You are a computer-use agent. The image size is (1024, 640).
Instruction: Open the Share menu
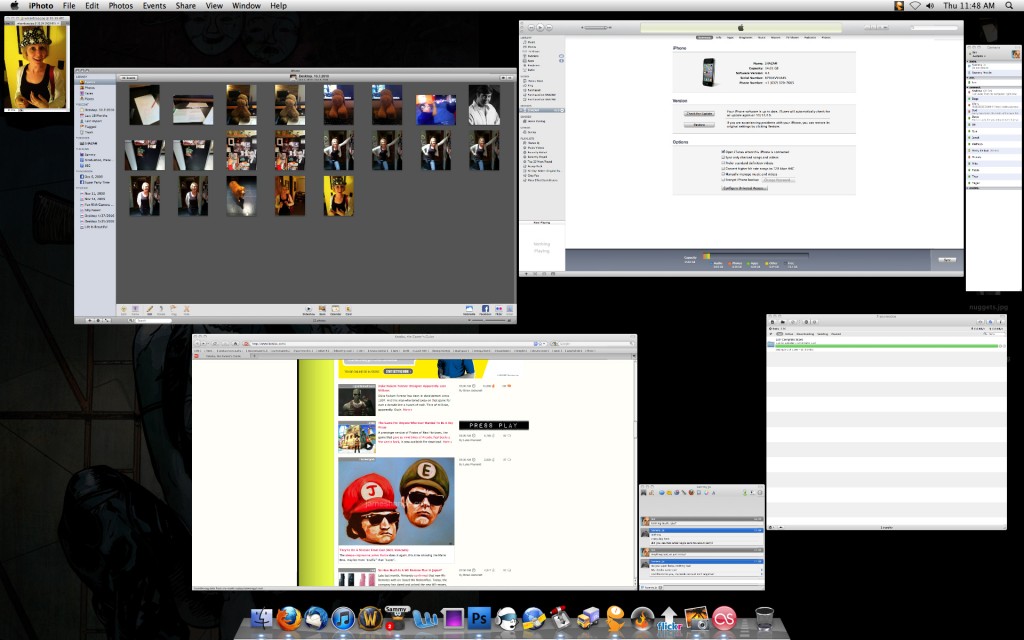185,6
